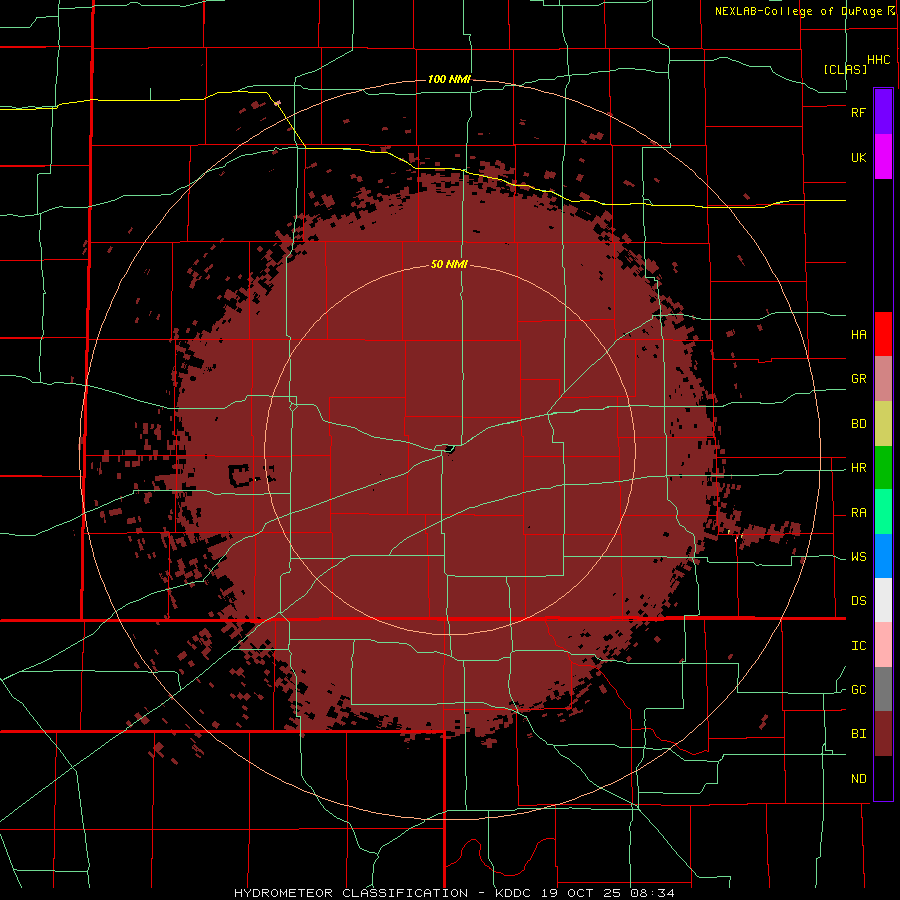Viewport: 900px width, 900px height.
Task: Click the WS legend label
Action: point(858,557)
